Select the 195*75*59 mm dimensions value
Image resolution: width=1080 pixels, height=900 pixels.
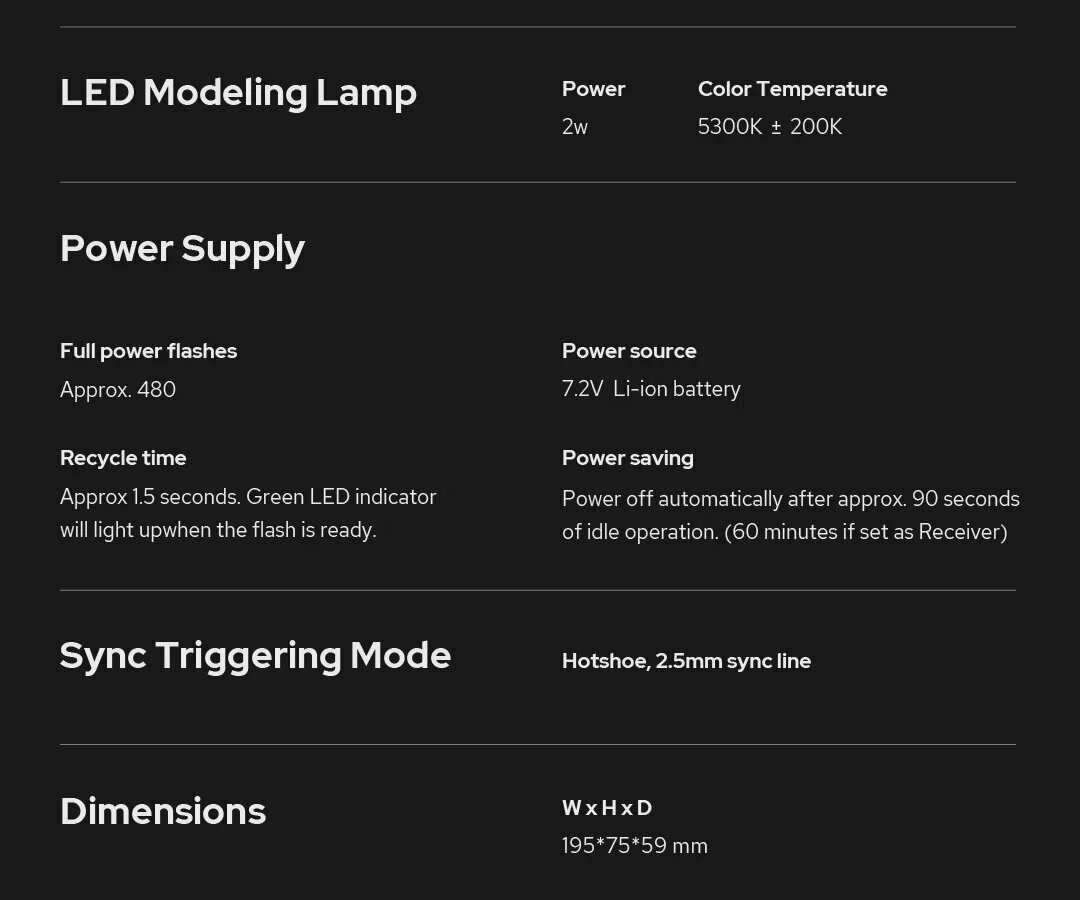click(x=635, y=846)
